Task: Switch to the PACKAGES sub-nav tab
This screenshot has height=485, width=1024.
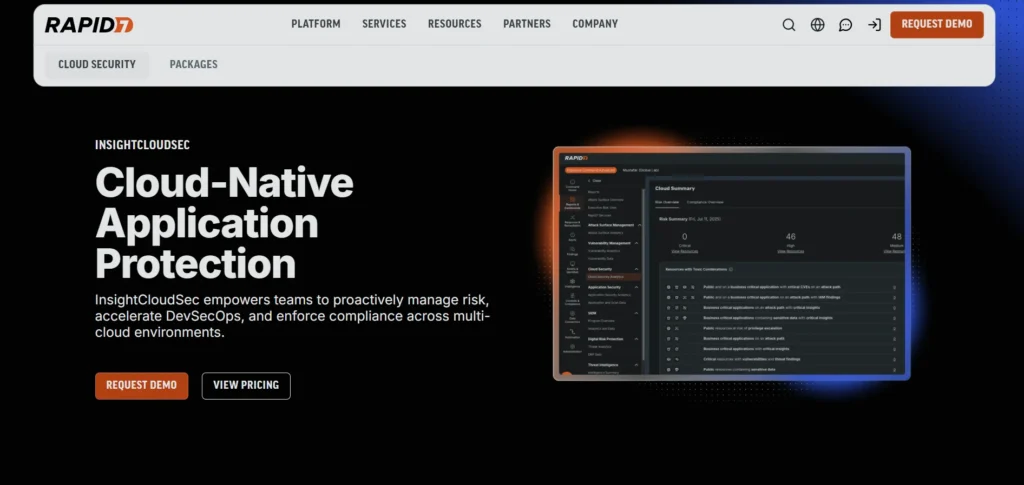Action: 193,65
